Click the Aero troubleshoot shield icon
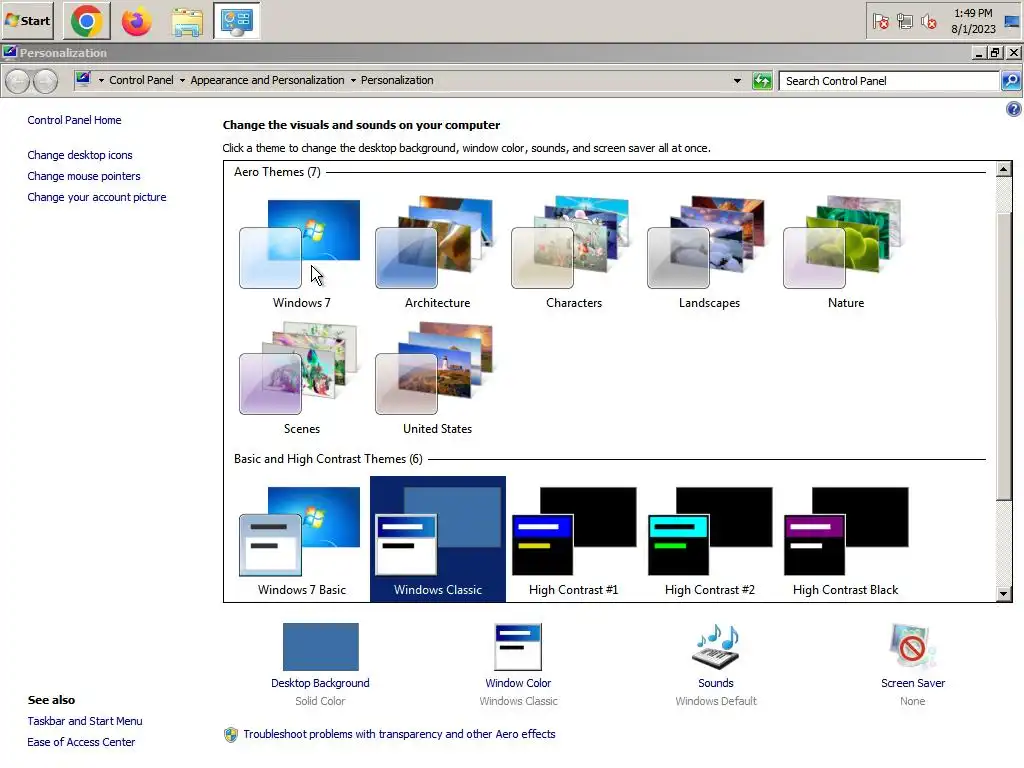This screenshot has height=768, width=1024. coord(231,735)
